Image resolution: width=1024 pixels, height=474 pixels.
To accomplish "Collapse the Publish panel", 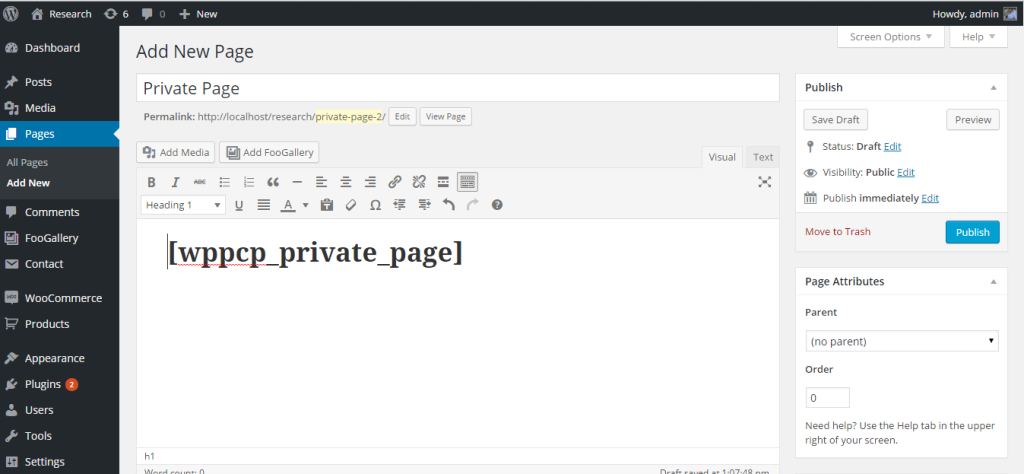I will [x=992, y=87].
